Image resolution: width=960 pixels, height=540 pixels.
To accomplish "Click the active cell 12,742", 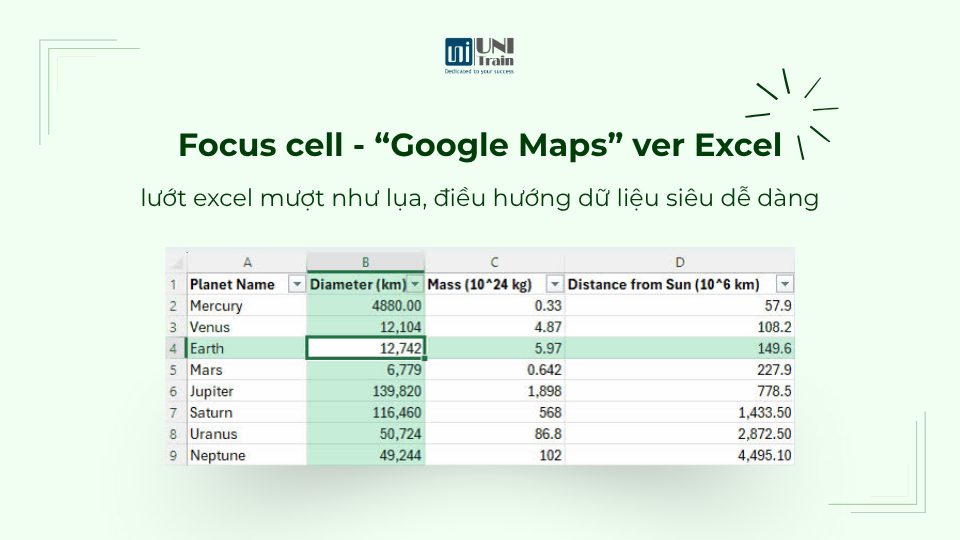I will pos(366,348).
